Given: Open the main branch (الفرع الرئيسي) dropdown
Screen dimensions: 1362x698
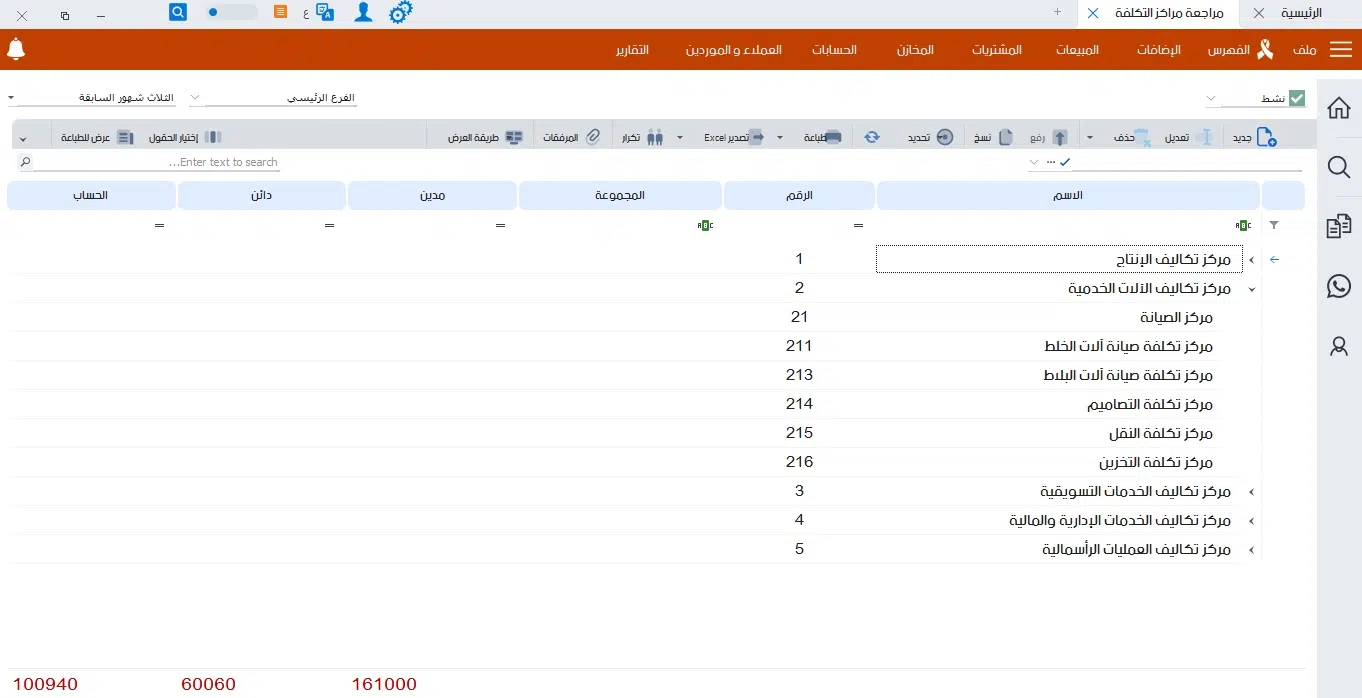Looking at the screenshot, I should click(273, 98).
